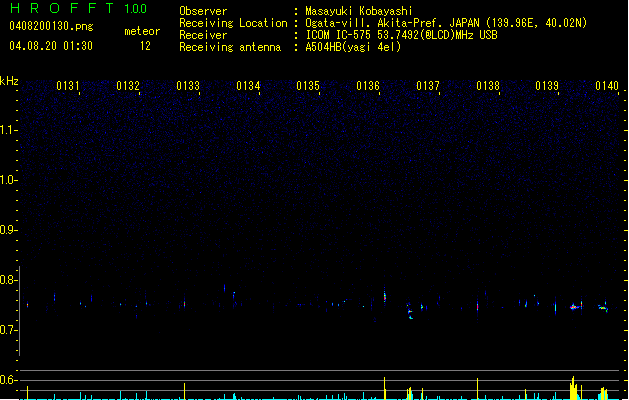This screenshot has height=400, width=629.
Task: Click the 0.9 kHz frequency axis label
Action: pos(8,230)
